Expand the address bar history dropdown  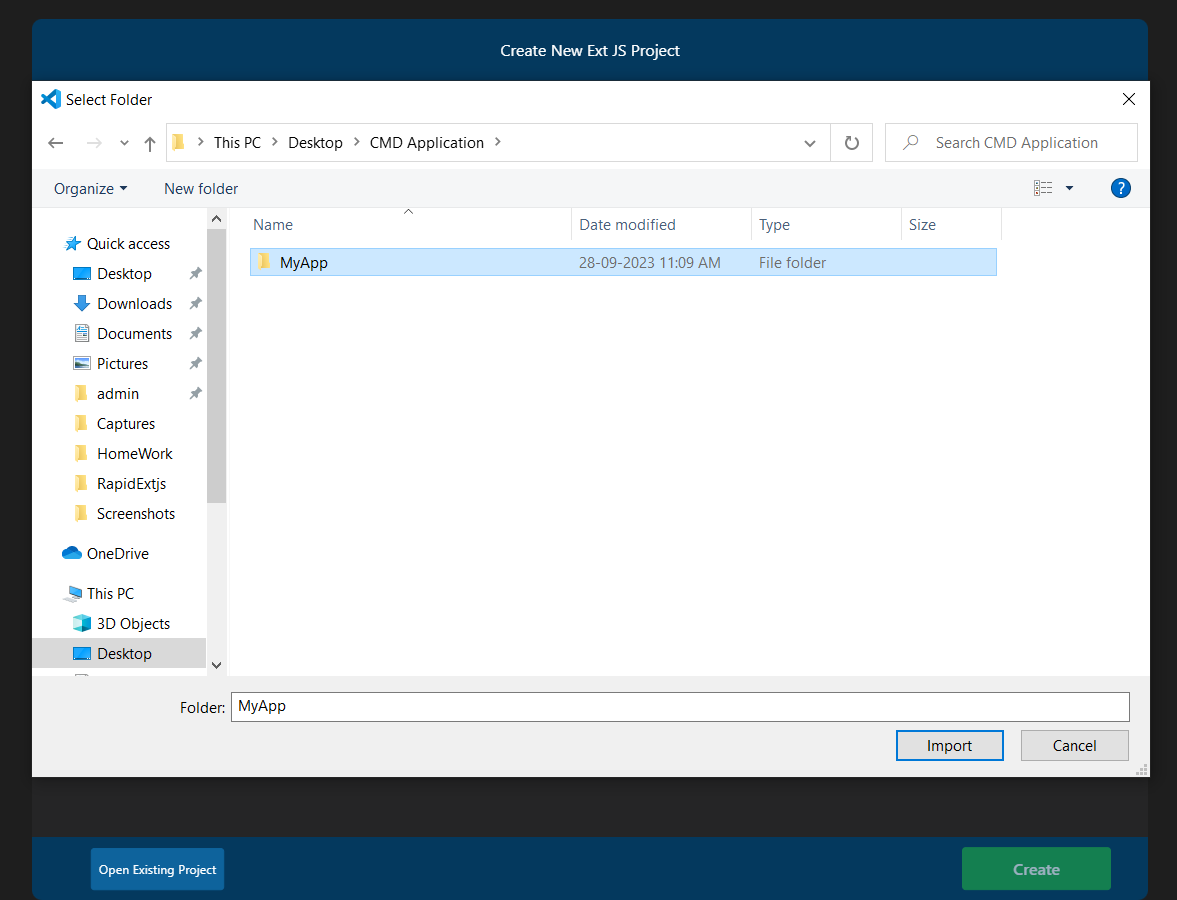[x=810, y=143]
